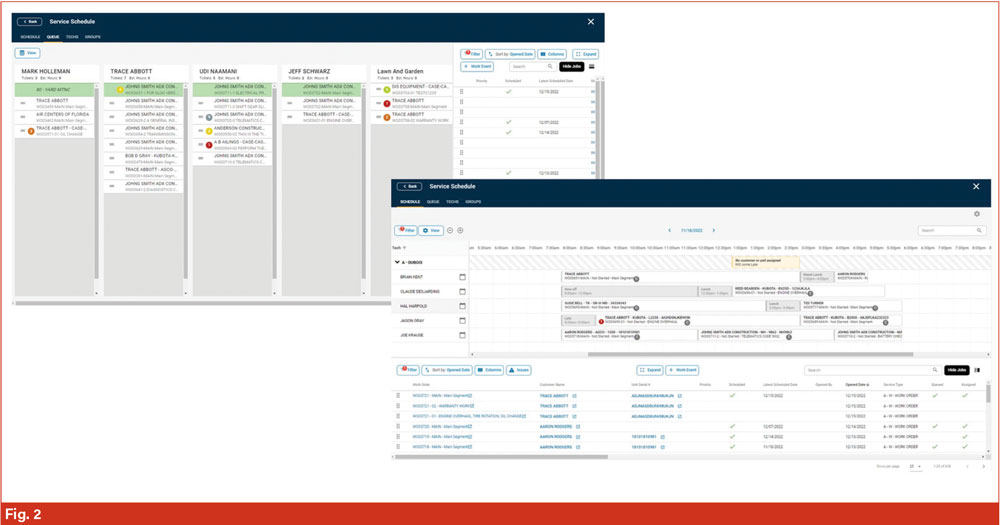
Task: Select TECHS tab in Queue window
Action: pos(72,37)
